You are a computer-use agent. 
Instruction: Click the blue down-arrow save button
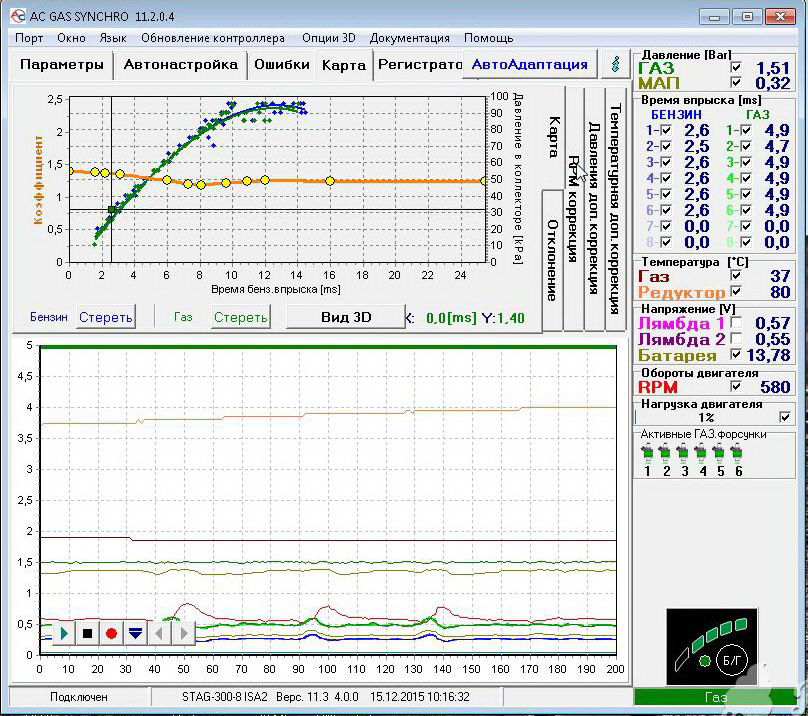[136, 633]
